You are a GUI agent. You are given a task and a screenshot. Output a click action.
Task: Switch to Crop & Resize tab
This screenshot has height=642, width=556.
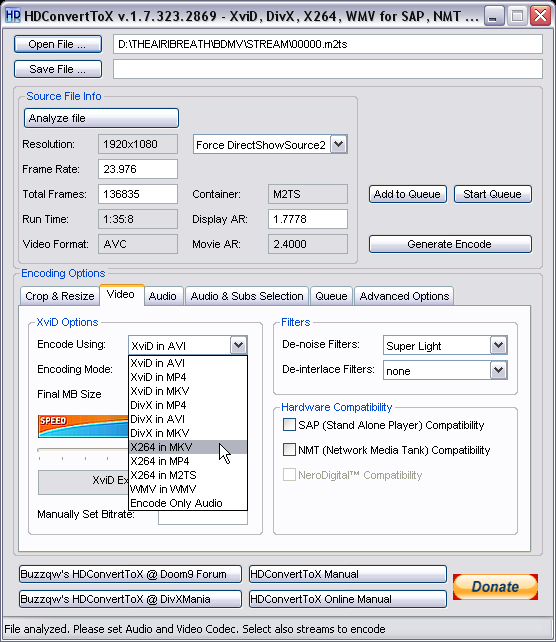pos(60,296)
